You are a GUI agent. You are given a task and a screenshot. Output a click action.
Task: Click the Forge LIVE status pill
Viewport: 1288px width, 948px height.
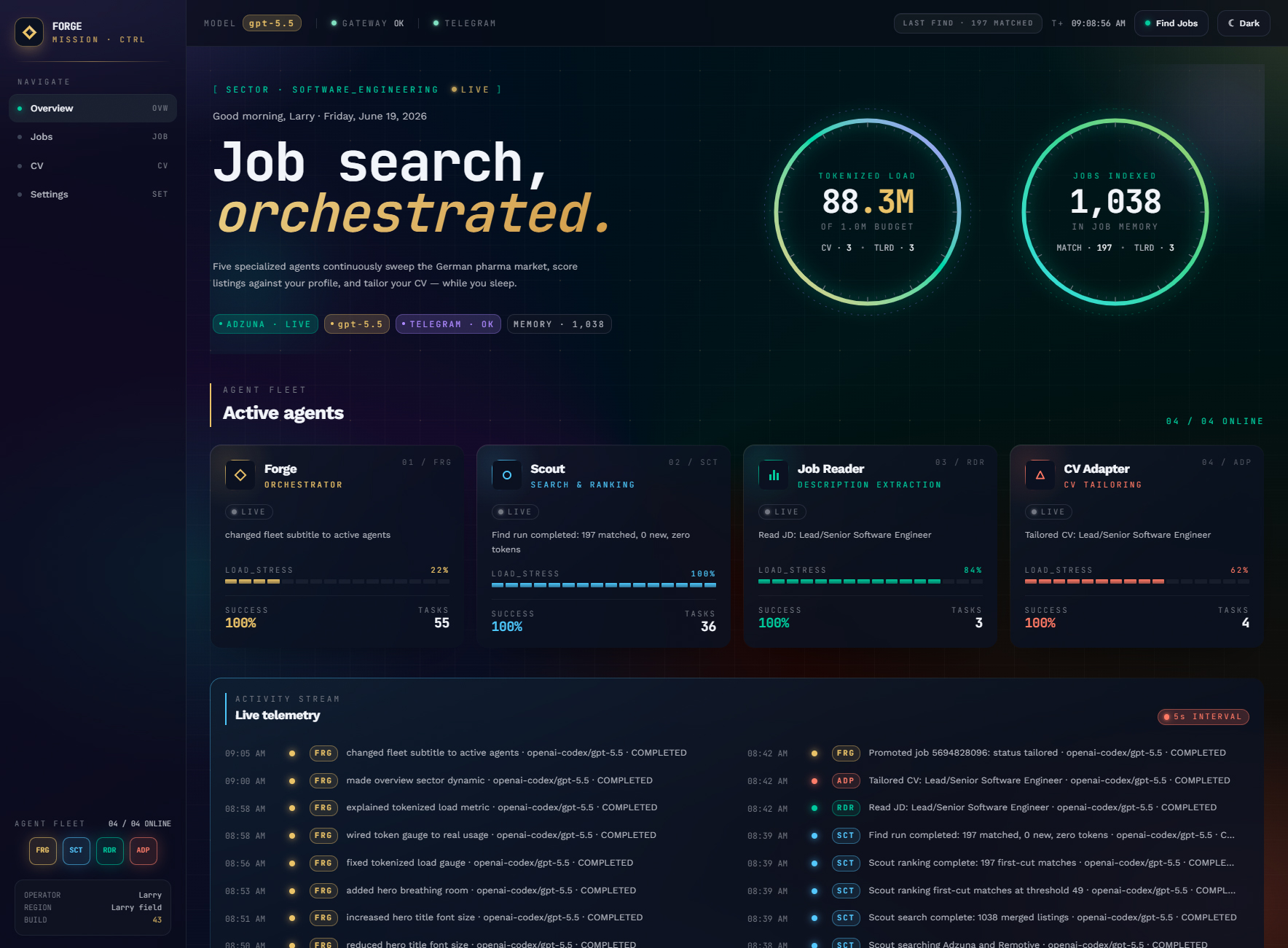click(249, 512)
